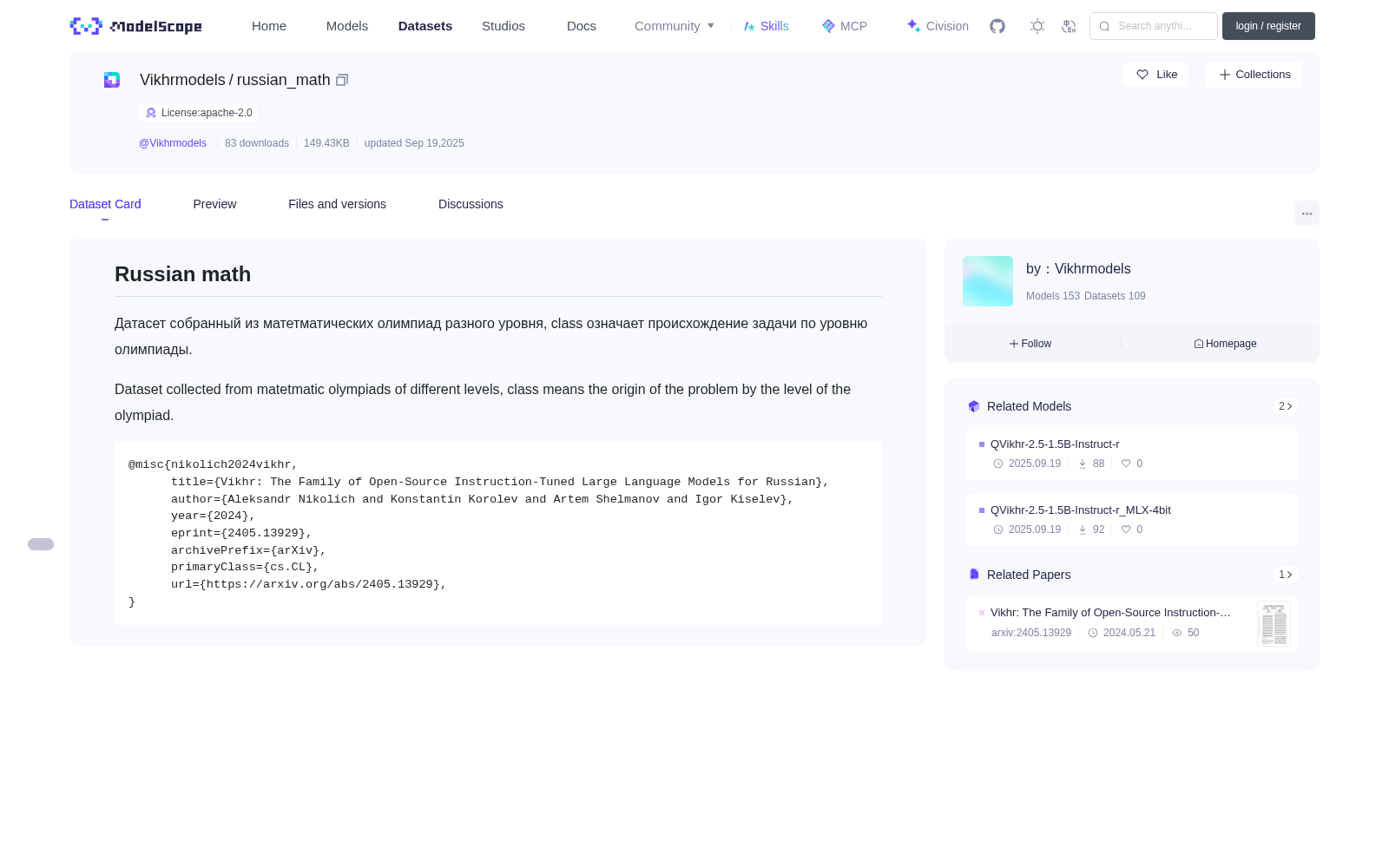The image size is (1389, 868).
Task: Click the 'updated Sep 19,2025' text
Action: (x=414, y=143)
